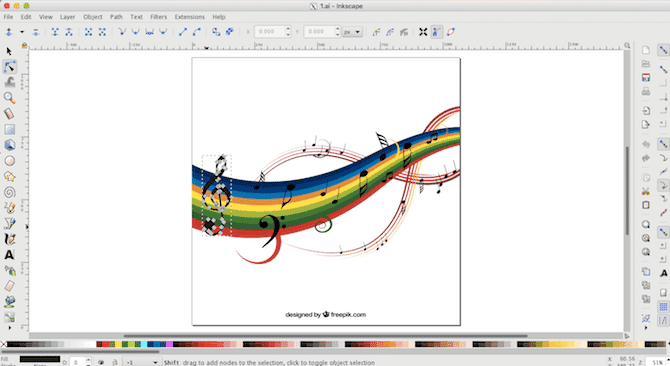The height and width of the screenshot is (366, 670).
Task: Make selected segments lines
Action: click(183, 32)
